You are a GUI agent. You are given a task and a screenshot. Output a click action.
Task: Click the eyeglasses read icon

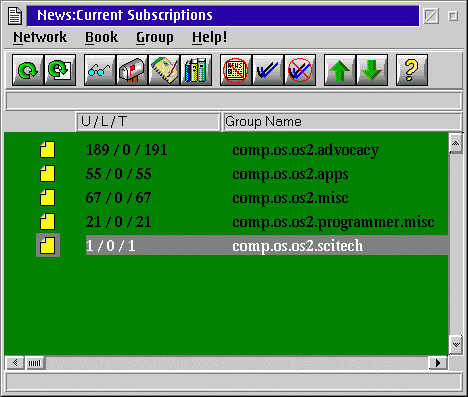click(x=100, y=70)
